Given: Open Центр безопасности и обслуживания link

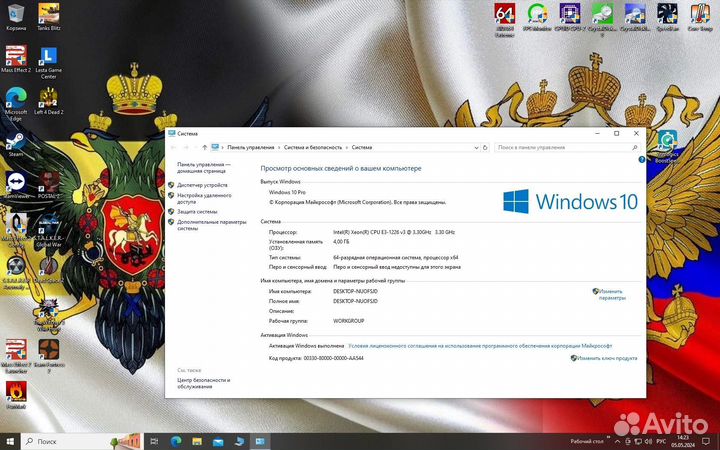Looking at the screenshot, I should pyautogui.click(x=203, y=383).
